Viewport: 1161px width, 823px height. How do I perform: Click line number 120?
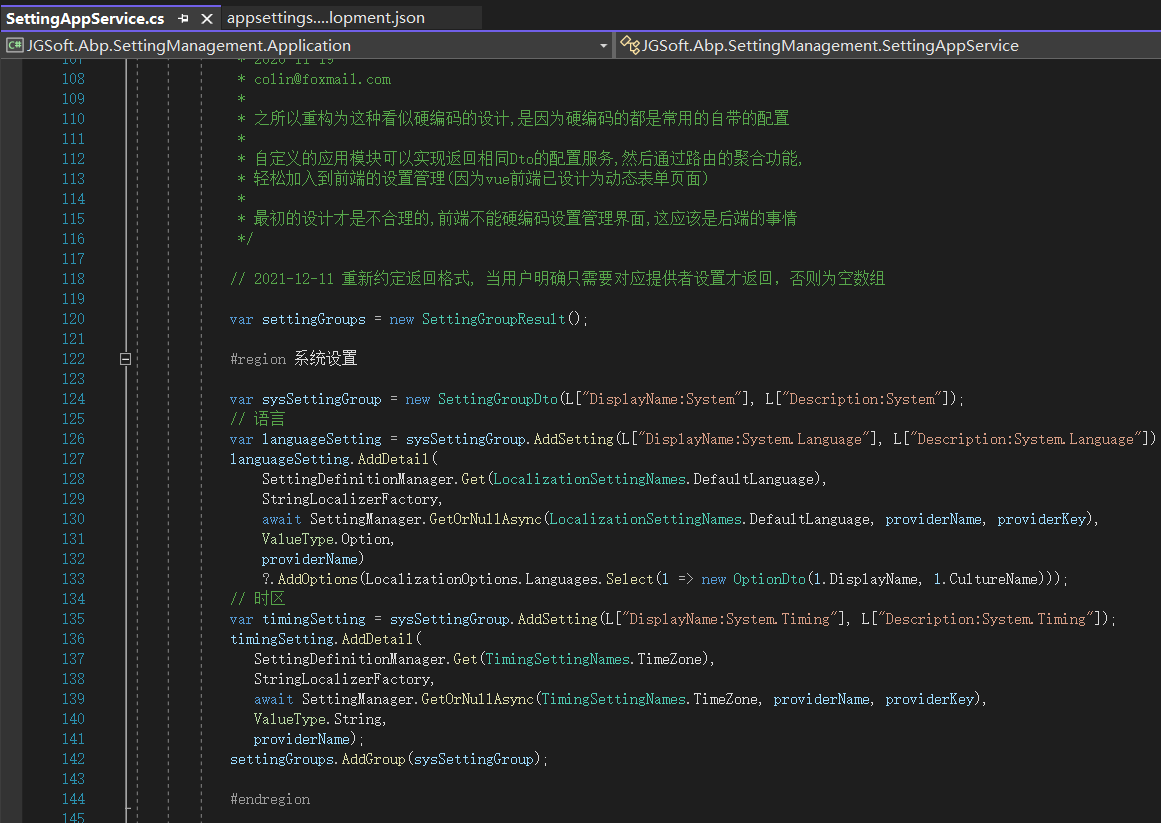click(73, 319)
